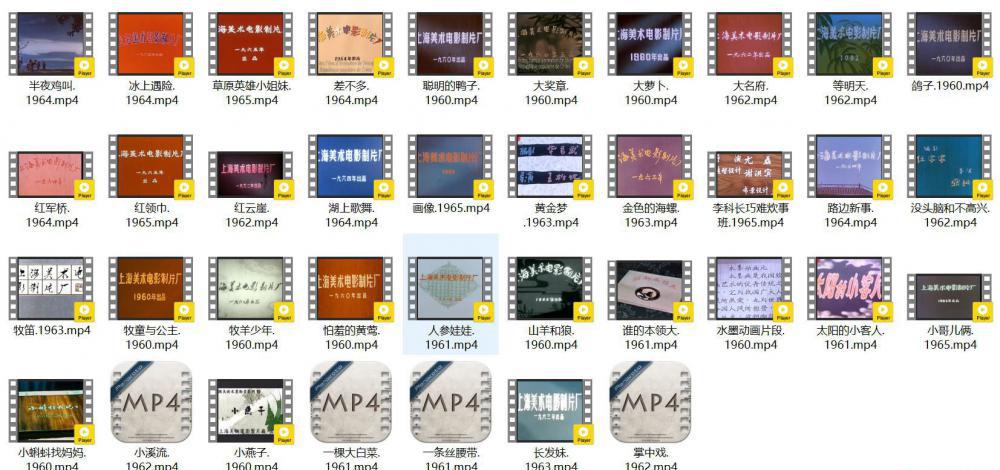The width and height of the screenshot is (1000, 470).
Task: Select the 路边新事.1964.mp4 video thumbnail
Action: point(850,166)
